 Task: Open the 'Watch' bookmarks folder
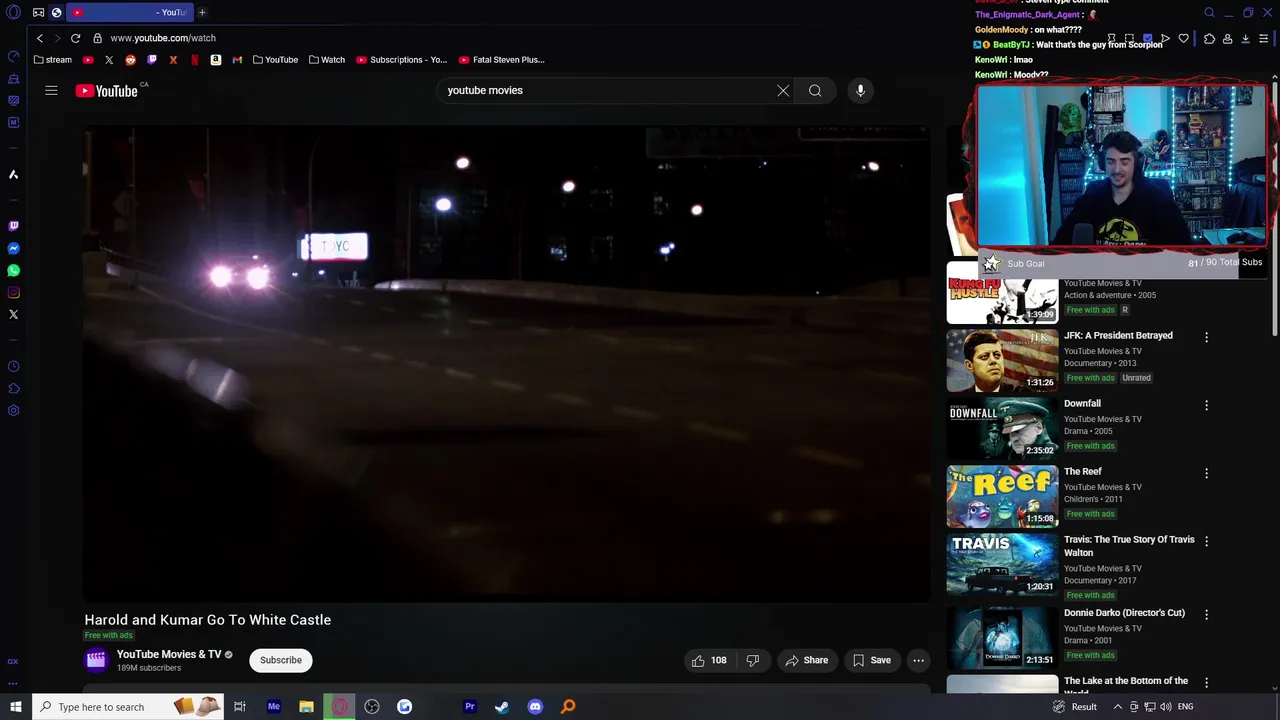pyautogui.click(x=326, y=60)
